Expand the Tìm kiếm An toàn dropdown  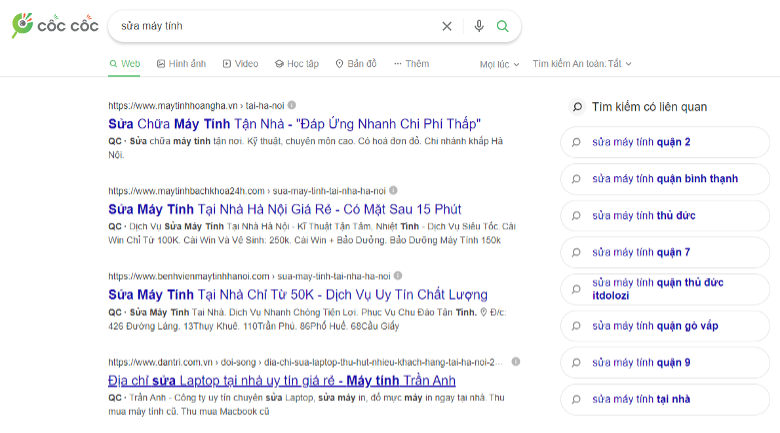pyautogui.click(x=581, y=64)
